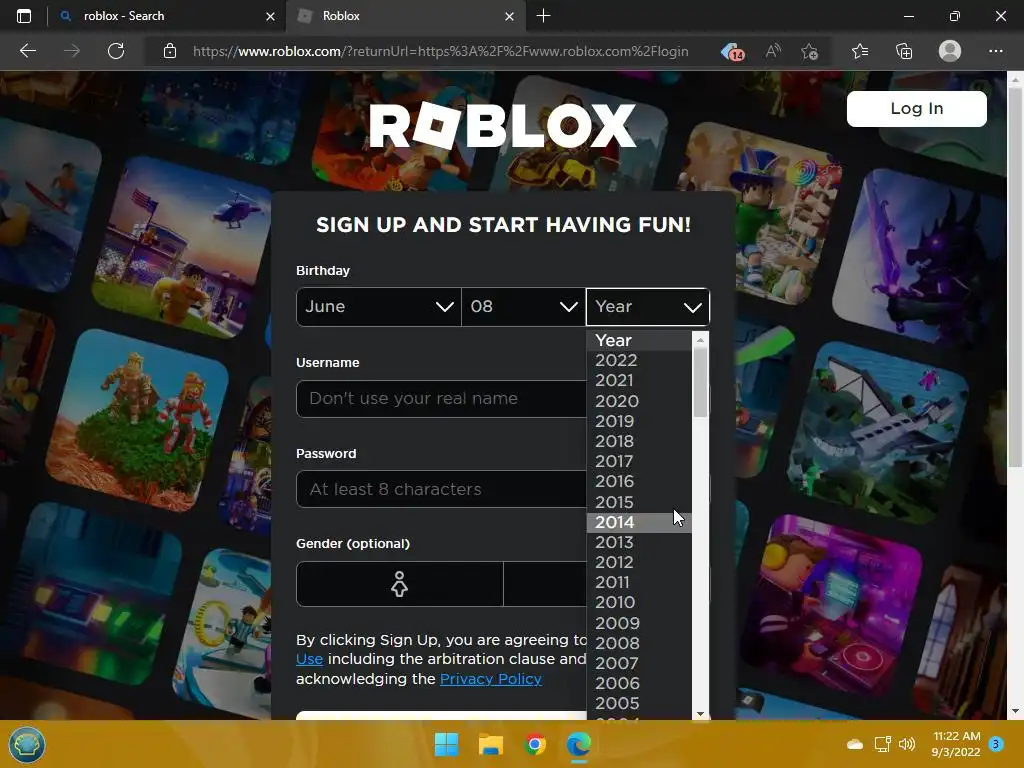Choose 2020 from the year list
Image resolution: width=1024 pixels, height=768 pixels.
[639, 401]
